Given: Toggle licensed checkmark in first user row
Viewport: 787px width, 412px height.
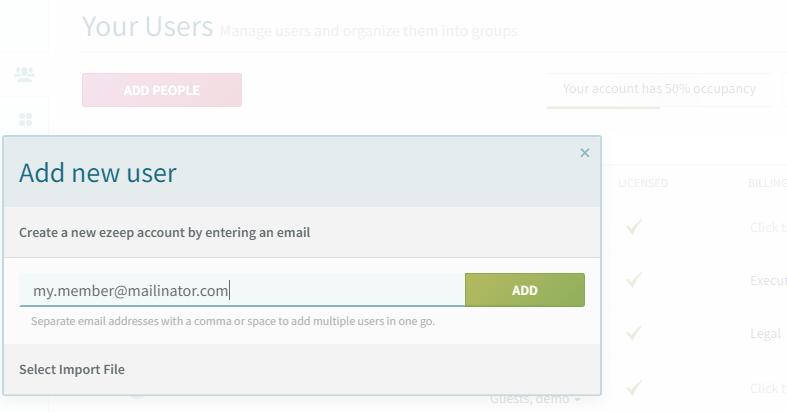Looking at the screenshot, I should [x=634, y=227].
